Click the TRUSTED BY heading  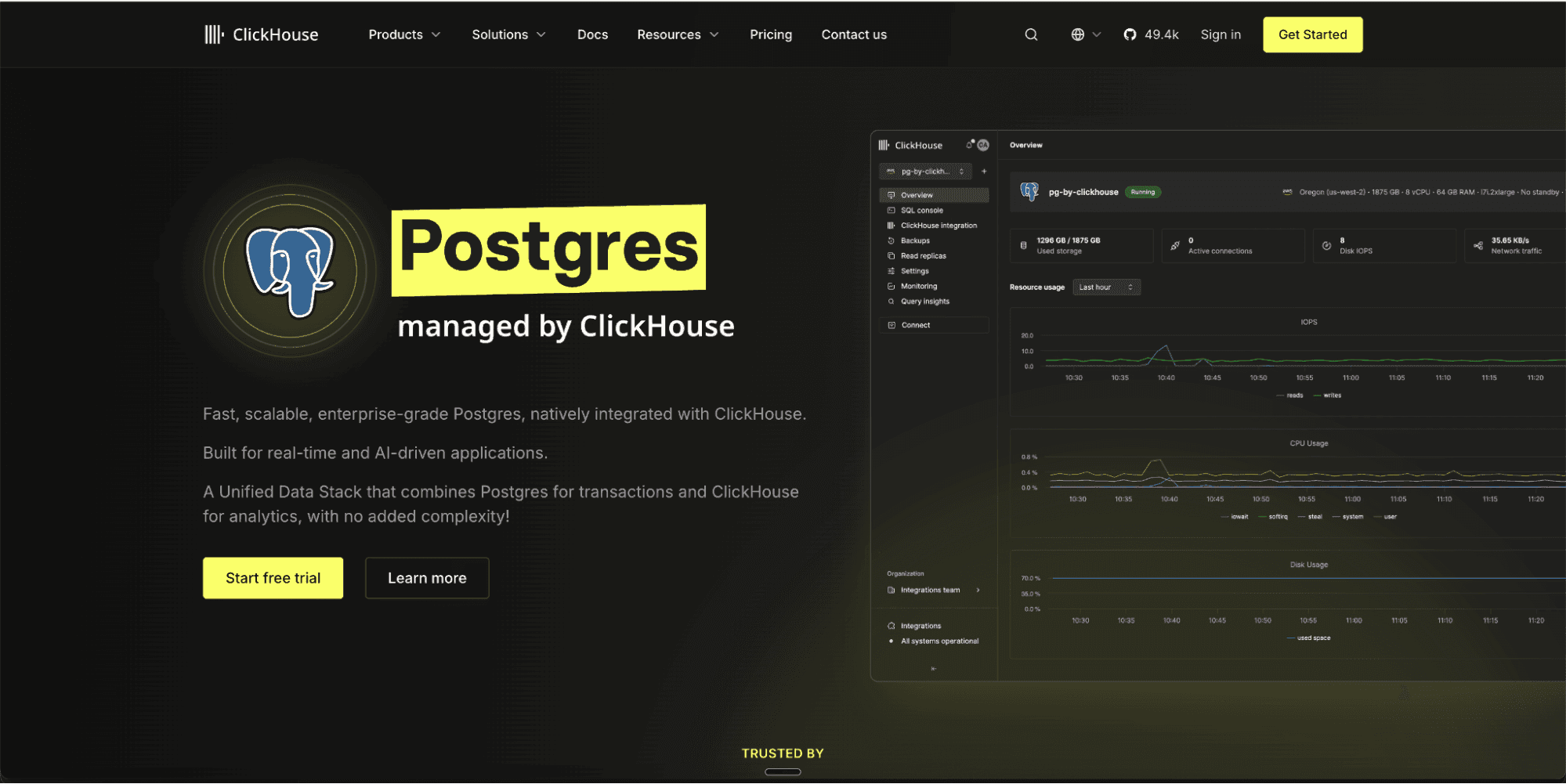(x=783, y=753)
